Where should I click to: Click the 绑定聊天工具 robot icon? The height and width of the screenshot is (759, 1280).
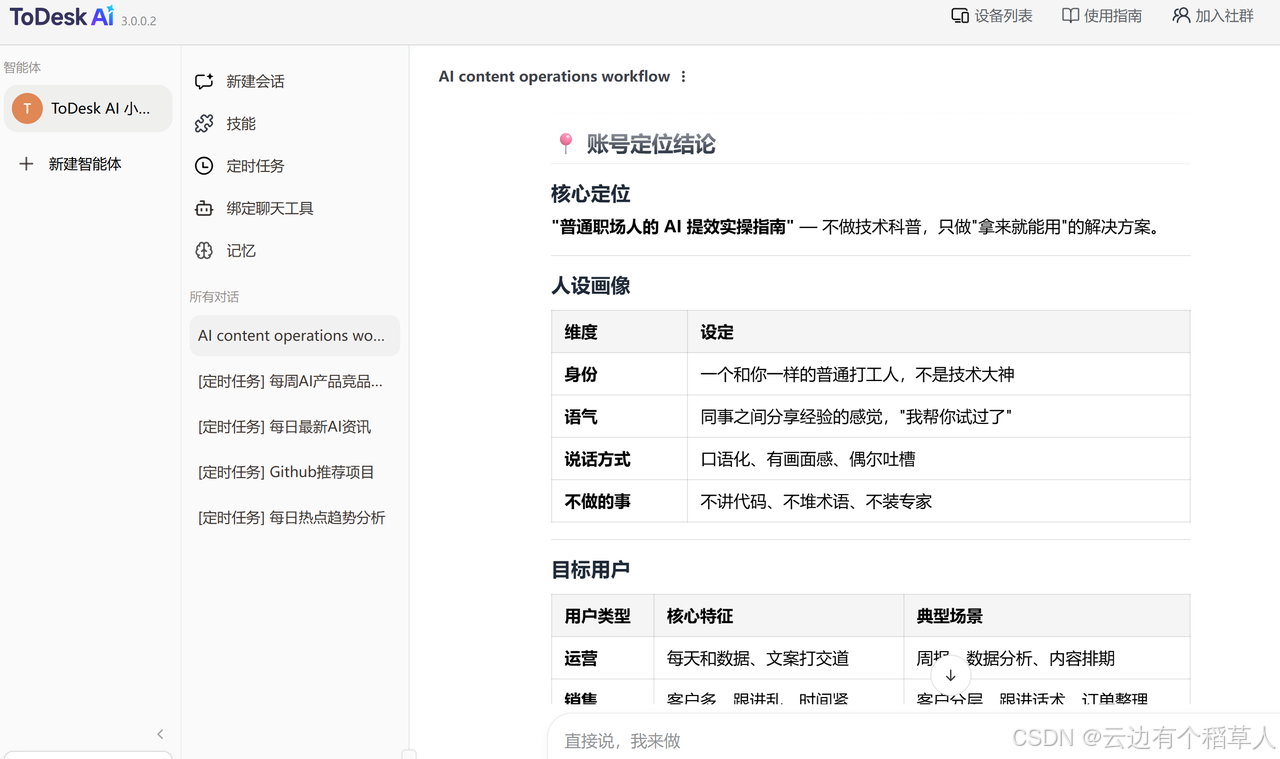[x=204, y=208]
